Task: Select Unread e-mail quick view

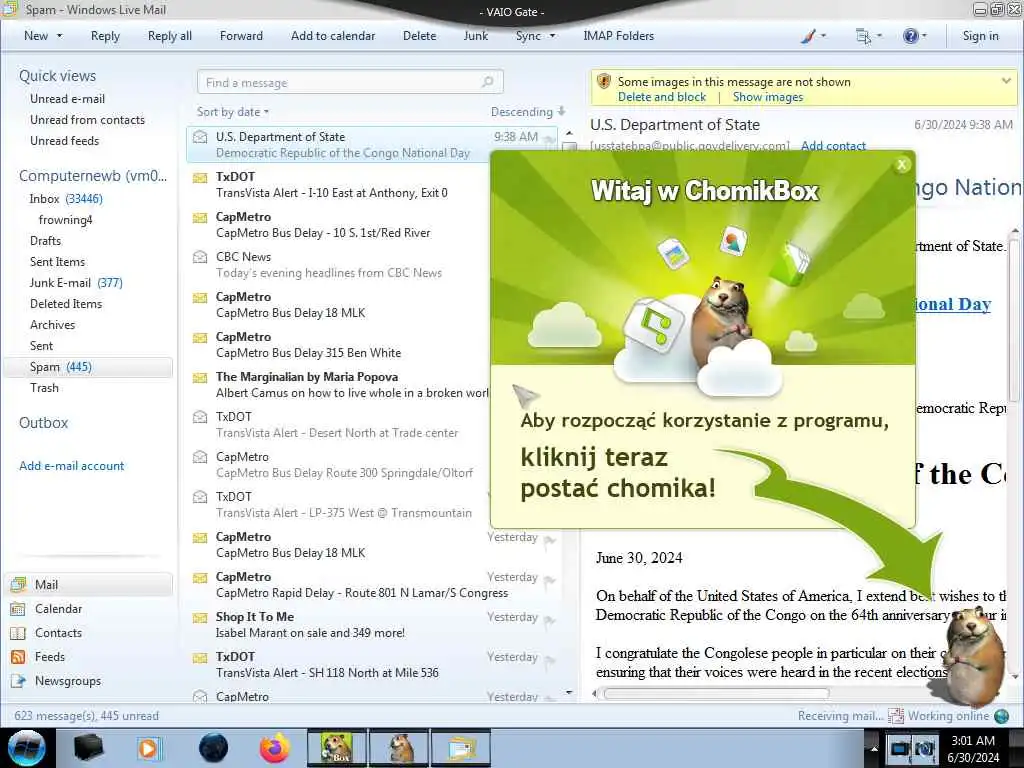Action: click(67, 99)
